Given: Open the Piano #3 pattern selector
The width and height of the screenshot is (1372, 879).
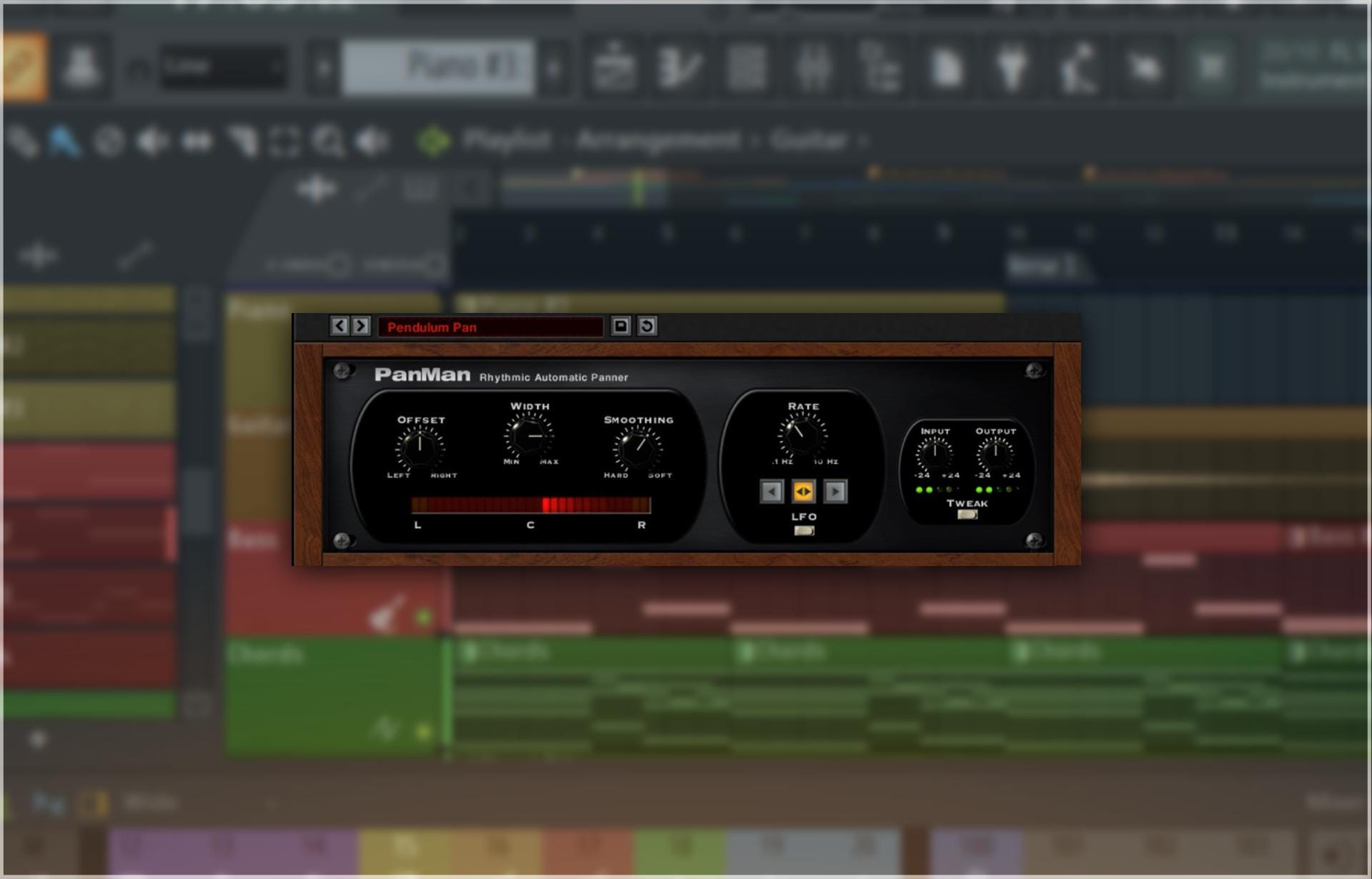Looking at the screenshot, I should coord(438,67).
